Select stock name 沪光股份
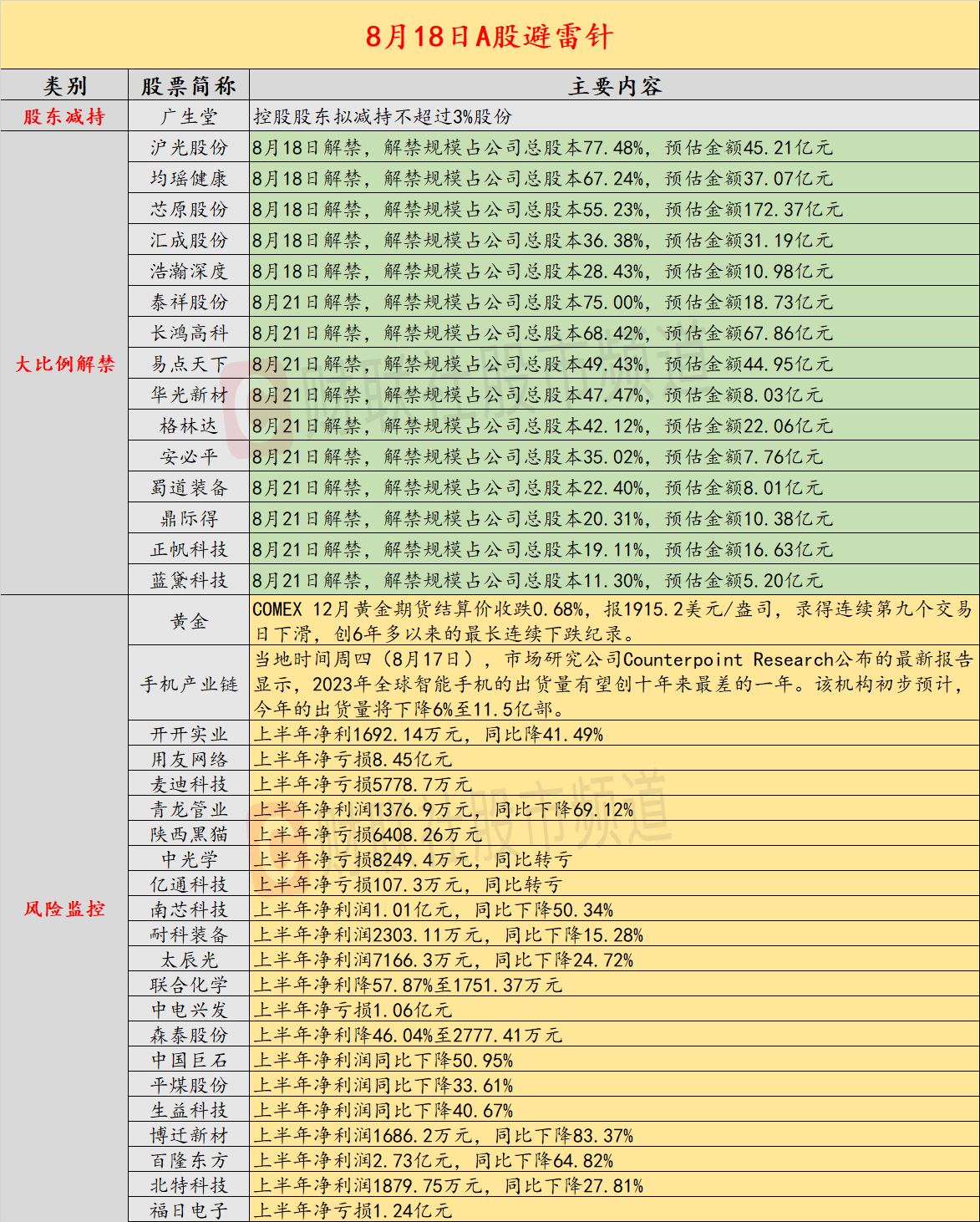The height and width of the screenshot is (1222, 980). pos(189,147)
